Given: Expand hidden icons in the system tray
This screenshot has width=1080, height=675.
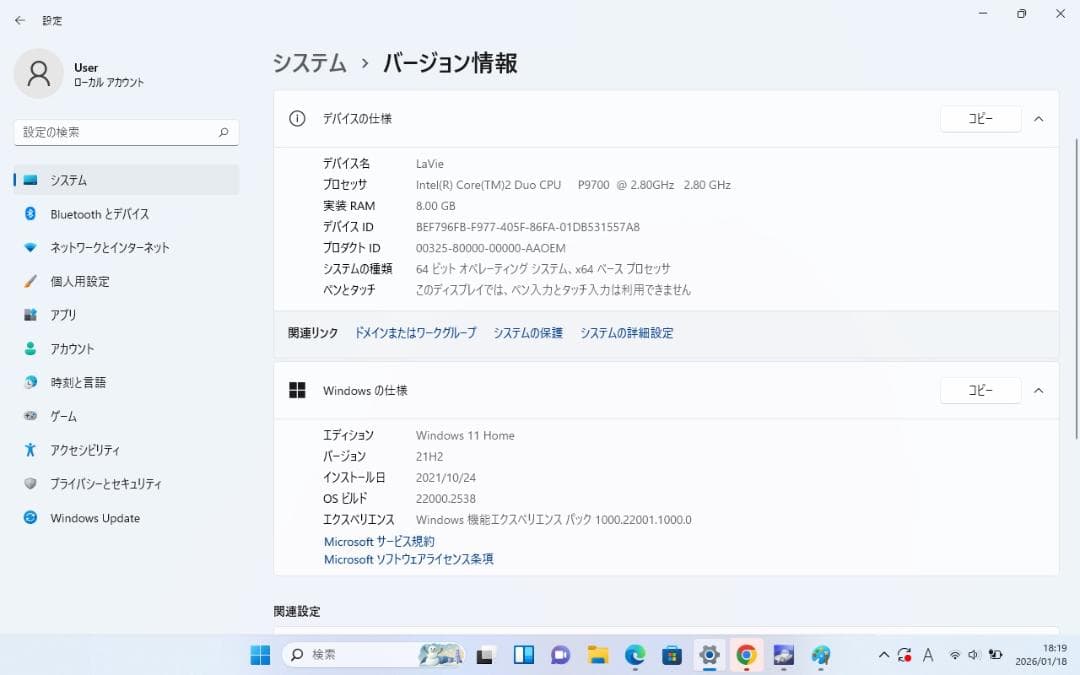Looking at the screenshot, I should (x=884, y=655).
